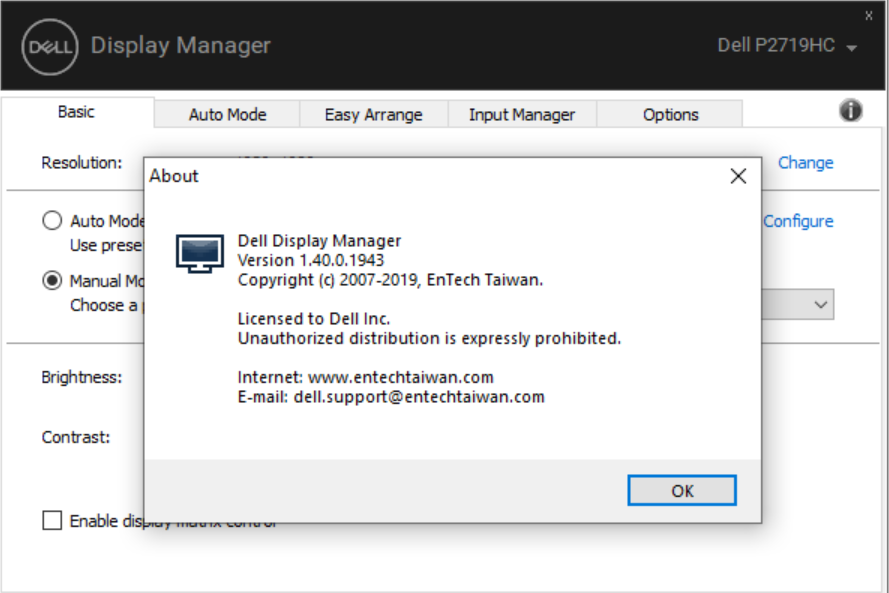Click the Configure link

coord(798,222)
